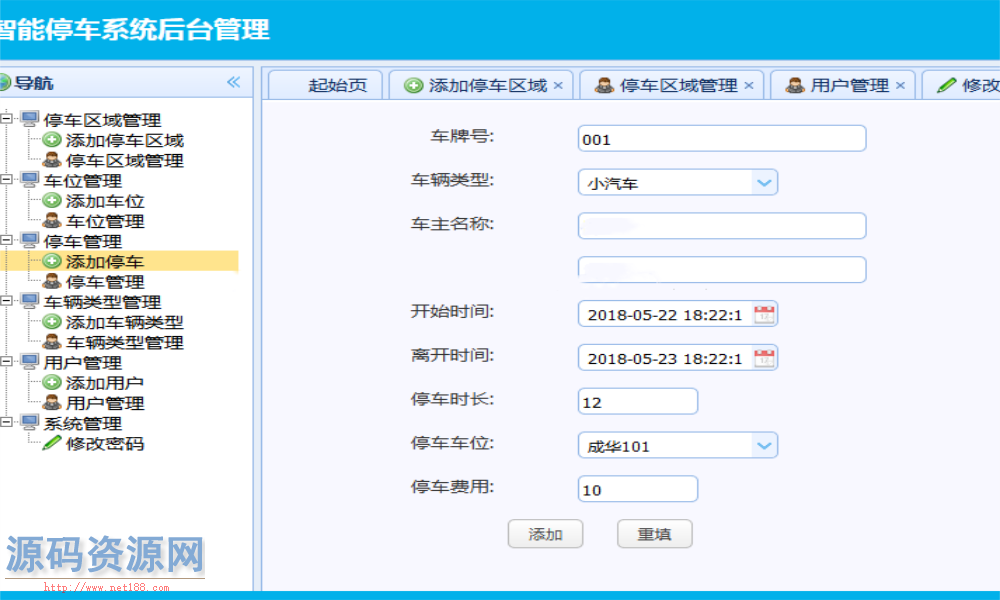Close the 用户管理 tab
Viewport: 1000px width, 600px height.
click(x=900, y=85)
